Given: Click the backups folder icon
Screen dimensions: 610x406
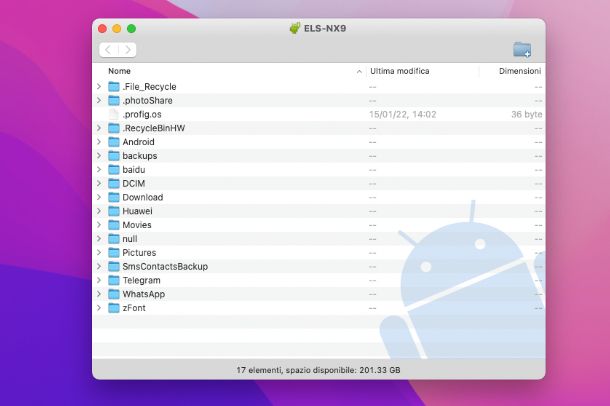Looking at the screenshot, I should (x=114, y=156).
